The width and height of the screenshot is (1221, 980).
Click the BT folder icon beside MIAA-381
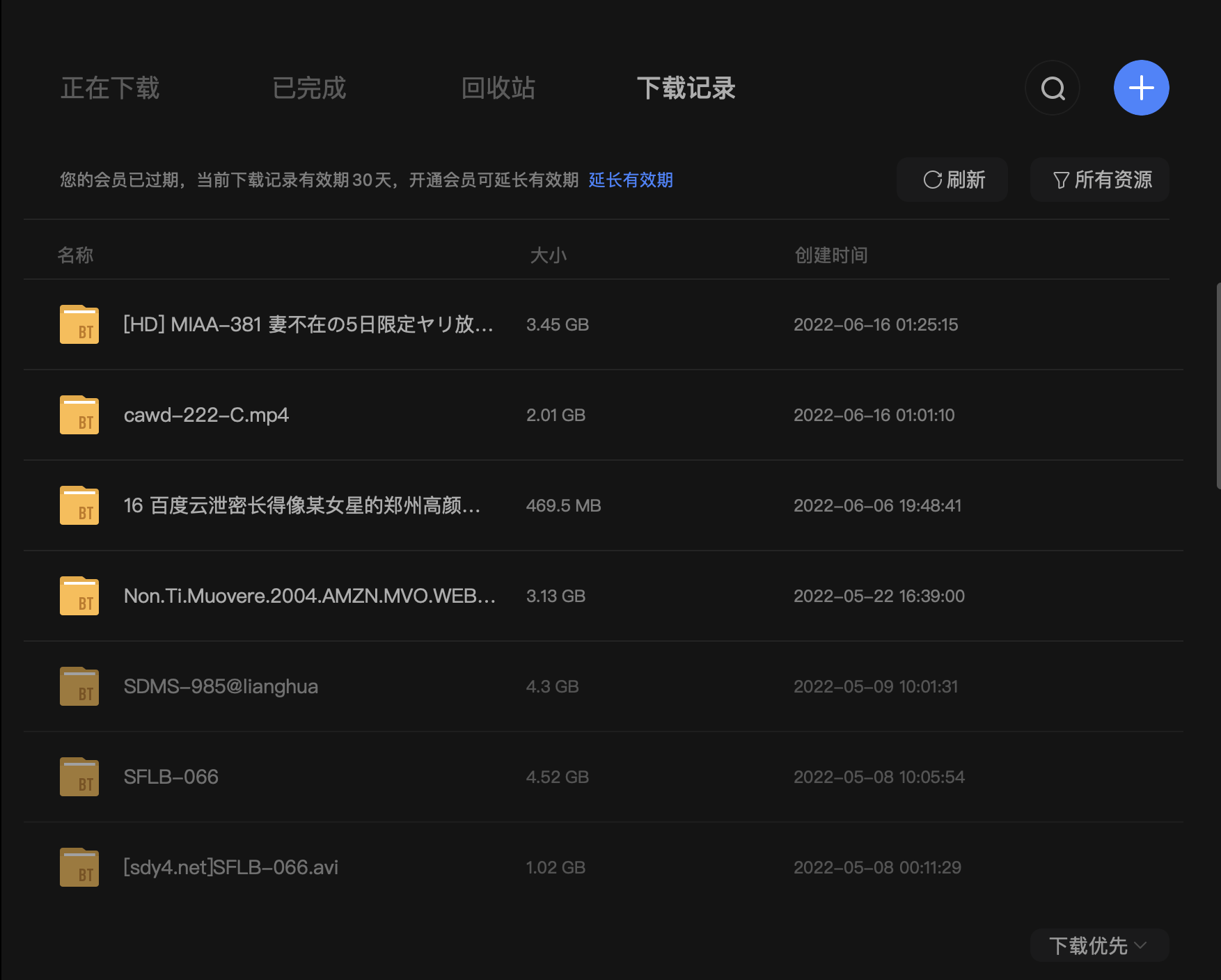click(79, 324)
